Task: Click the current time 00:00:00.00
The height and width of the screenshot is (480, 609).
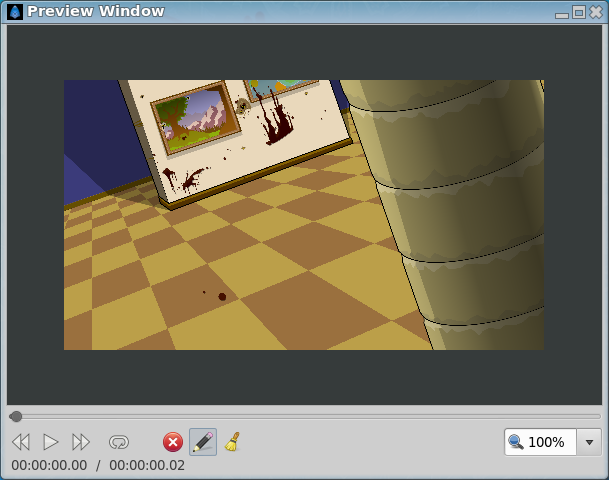Action: pos(49,465)
